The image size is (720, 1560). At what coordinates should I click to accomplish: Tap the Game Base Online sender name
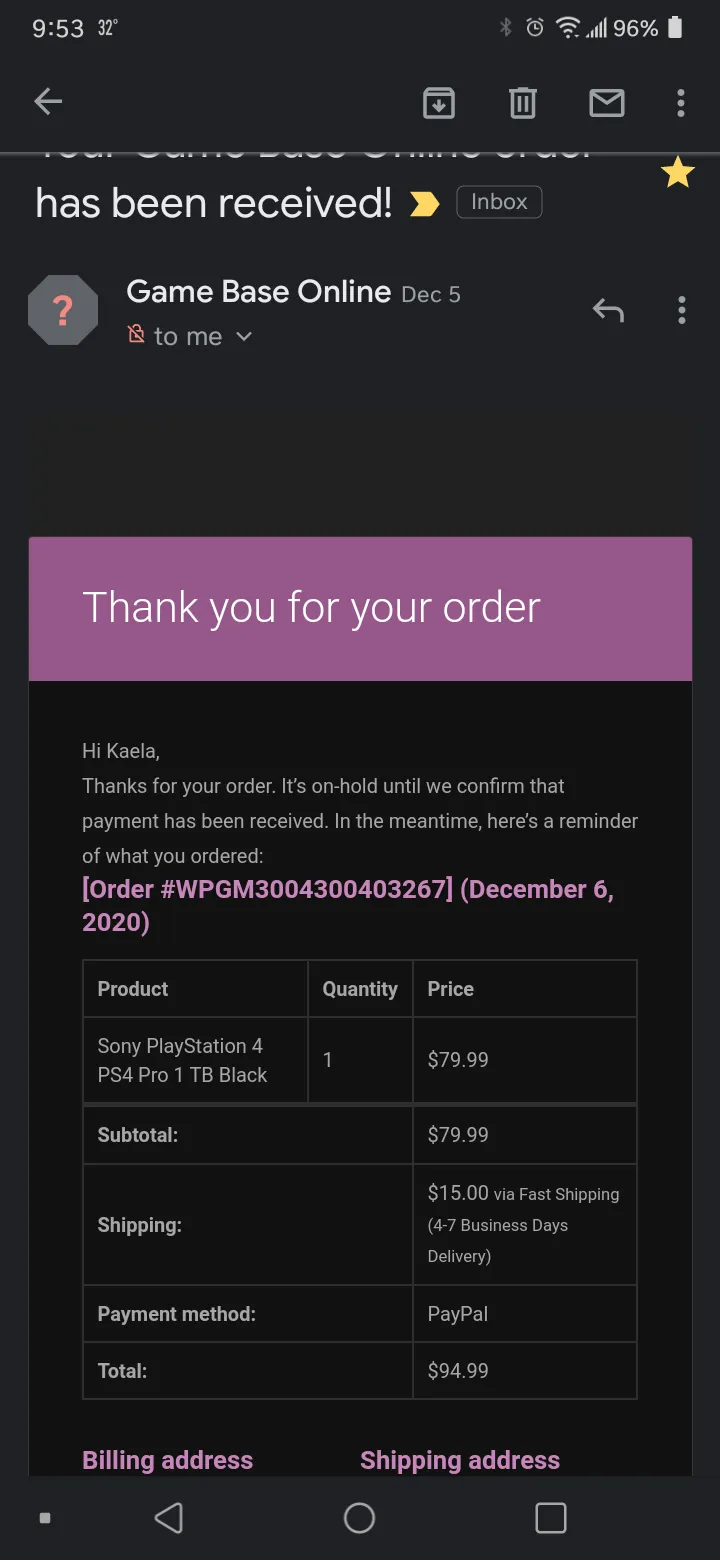click(258, 292)
